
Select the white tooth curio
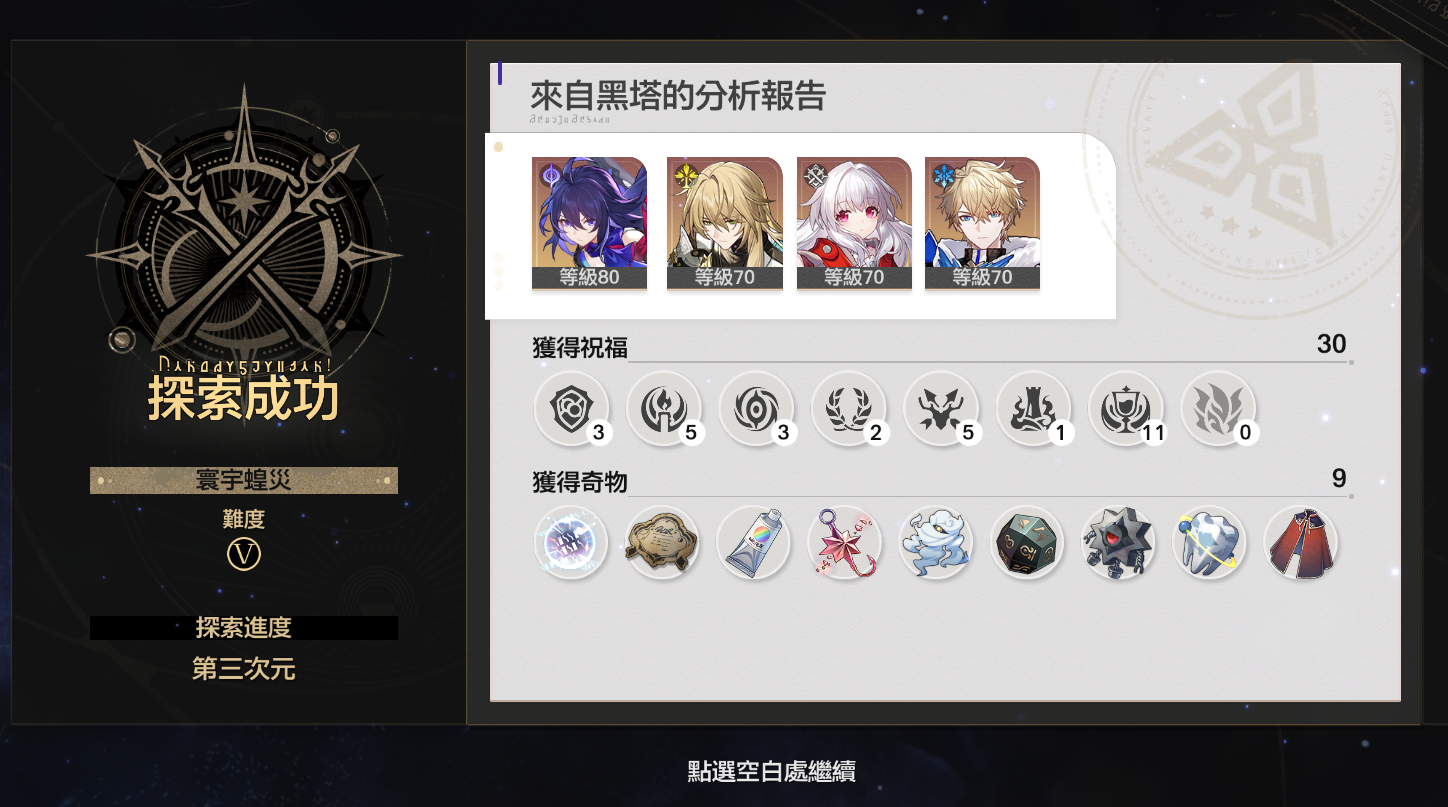click(x=1209, y=542)
